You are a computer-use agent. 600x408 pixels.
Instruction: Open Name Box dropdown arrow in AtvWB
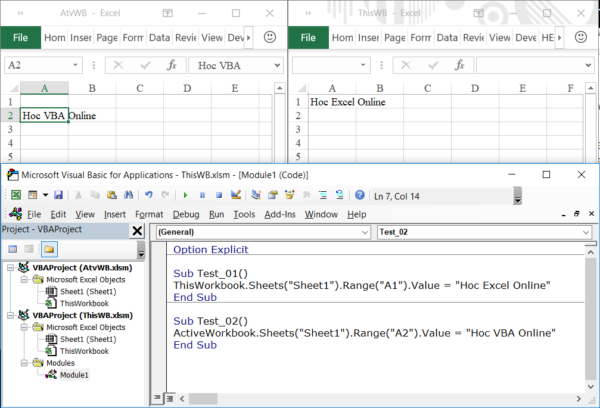coord(75,65)
